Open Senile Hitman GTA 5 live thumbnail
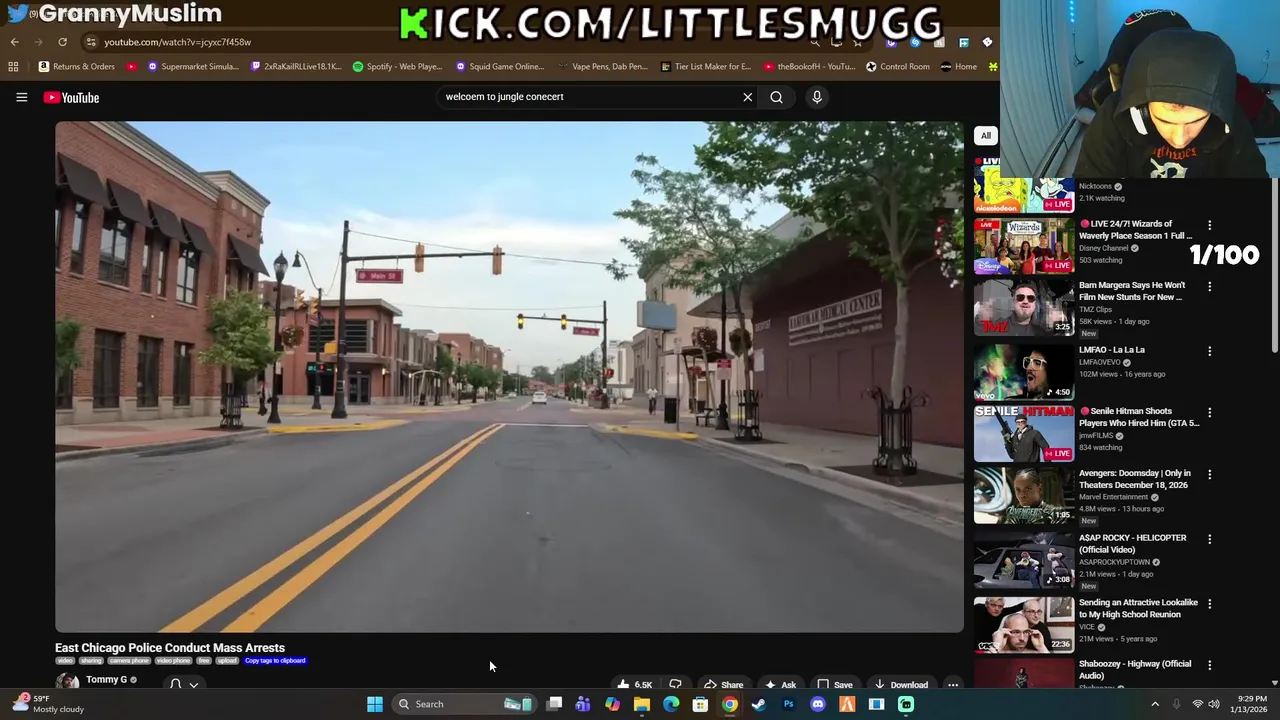Screen dimensions: 1280x720 pyautogui.click(x=1024, y=433)
